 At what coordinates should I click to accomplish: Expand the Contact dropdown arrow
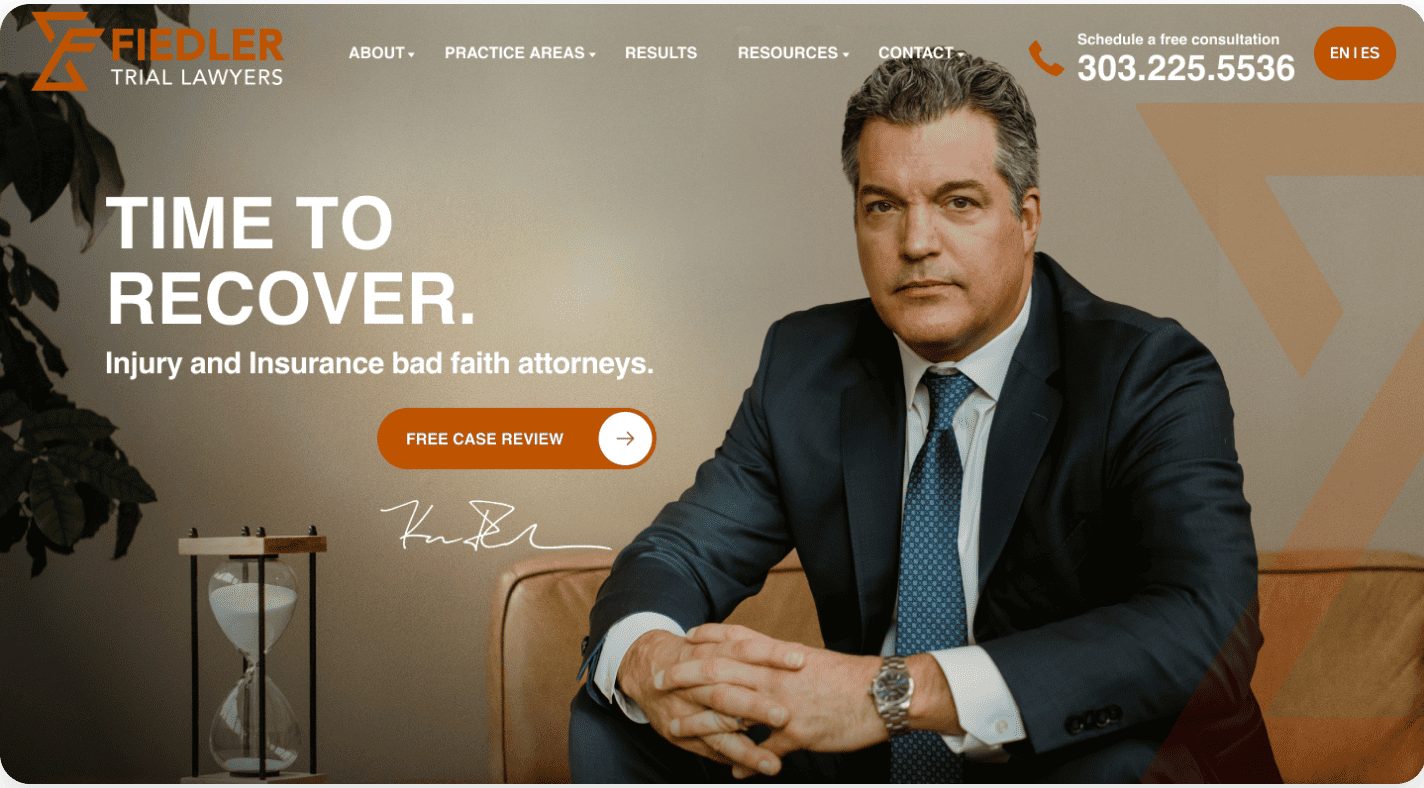pyautogui.click(x=960, y=54)
